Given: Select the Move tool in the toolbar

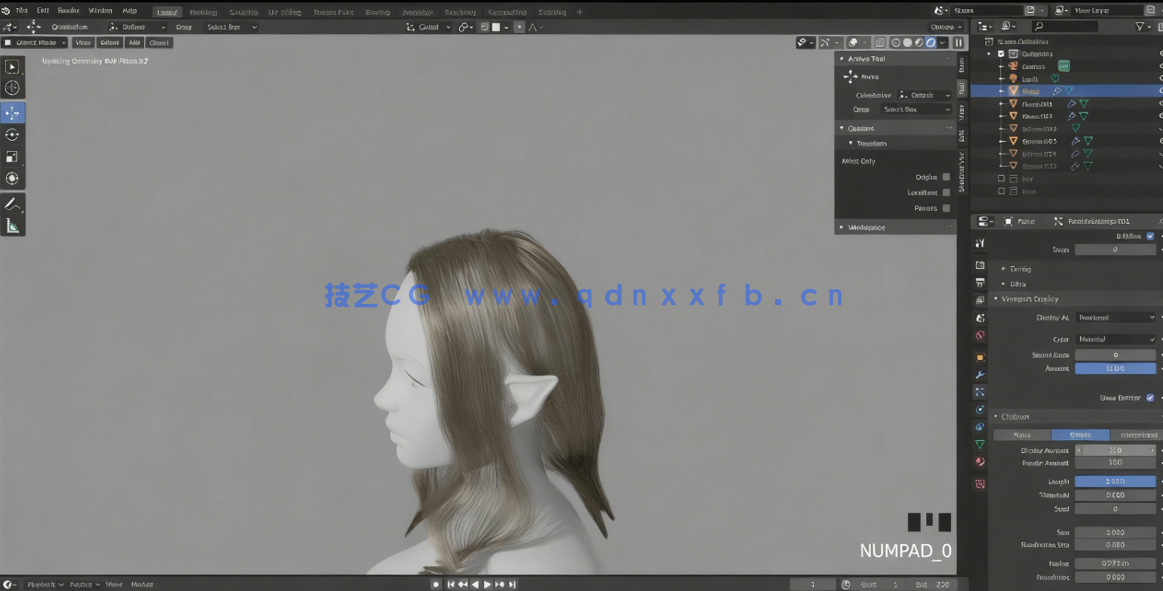Looking at the screenshot, I should (x=13, y=112).
